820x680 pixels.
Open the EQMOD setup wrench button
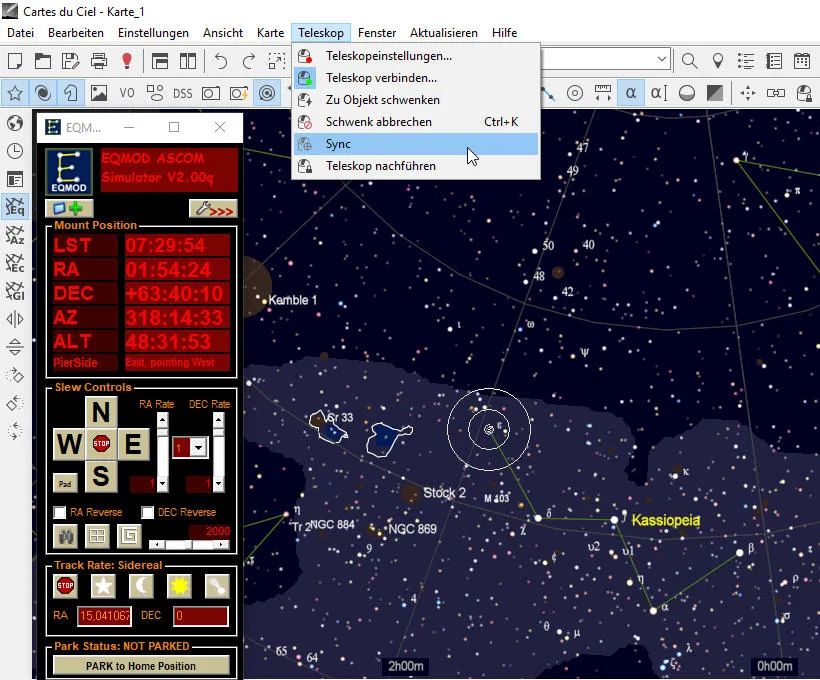[x=212, y=209]
